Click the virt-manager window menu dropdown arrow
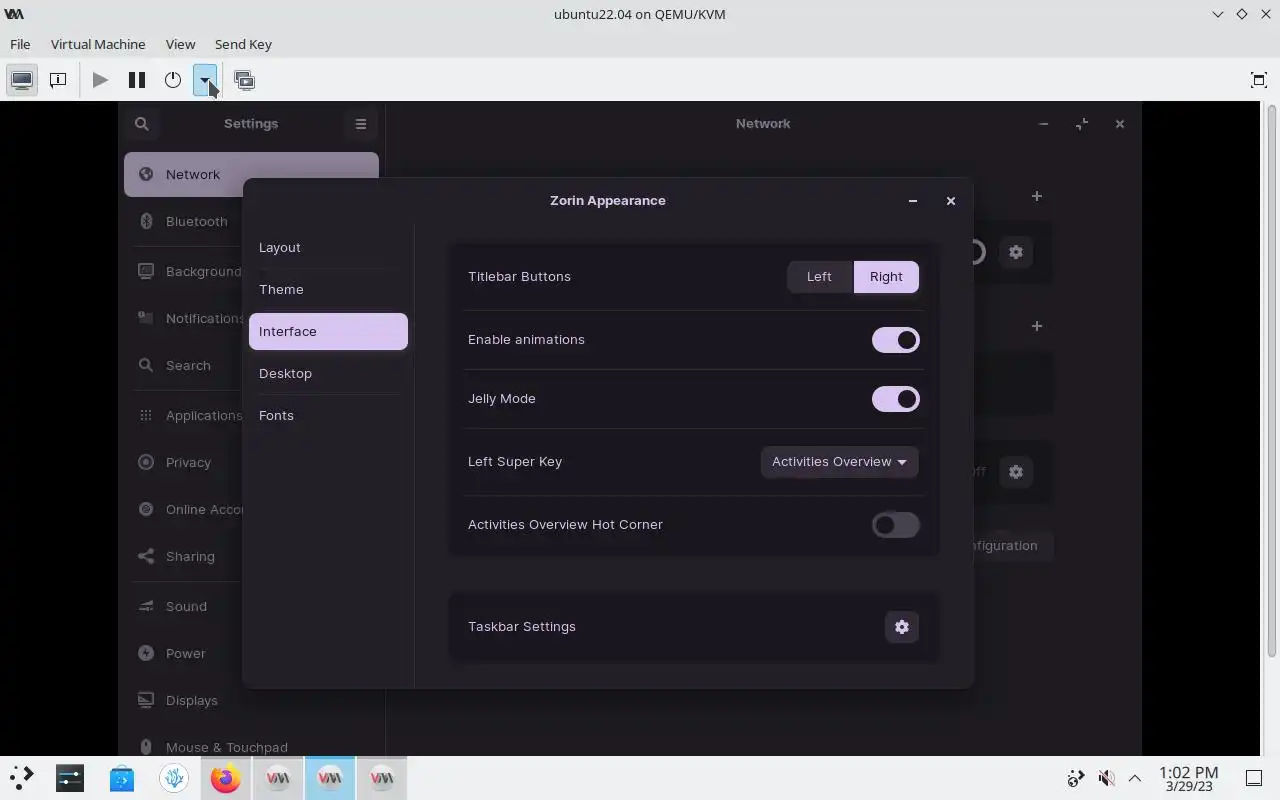The width and height of the screenshot is (1280, 800). tap(1217, 14)
